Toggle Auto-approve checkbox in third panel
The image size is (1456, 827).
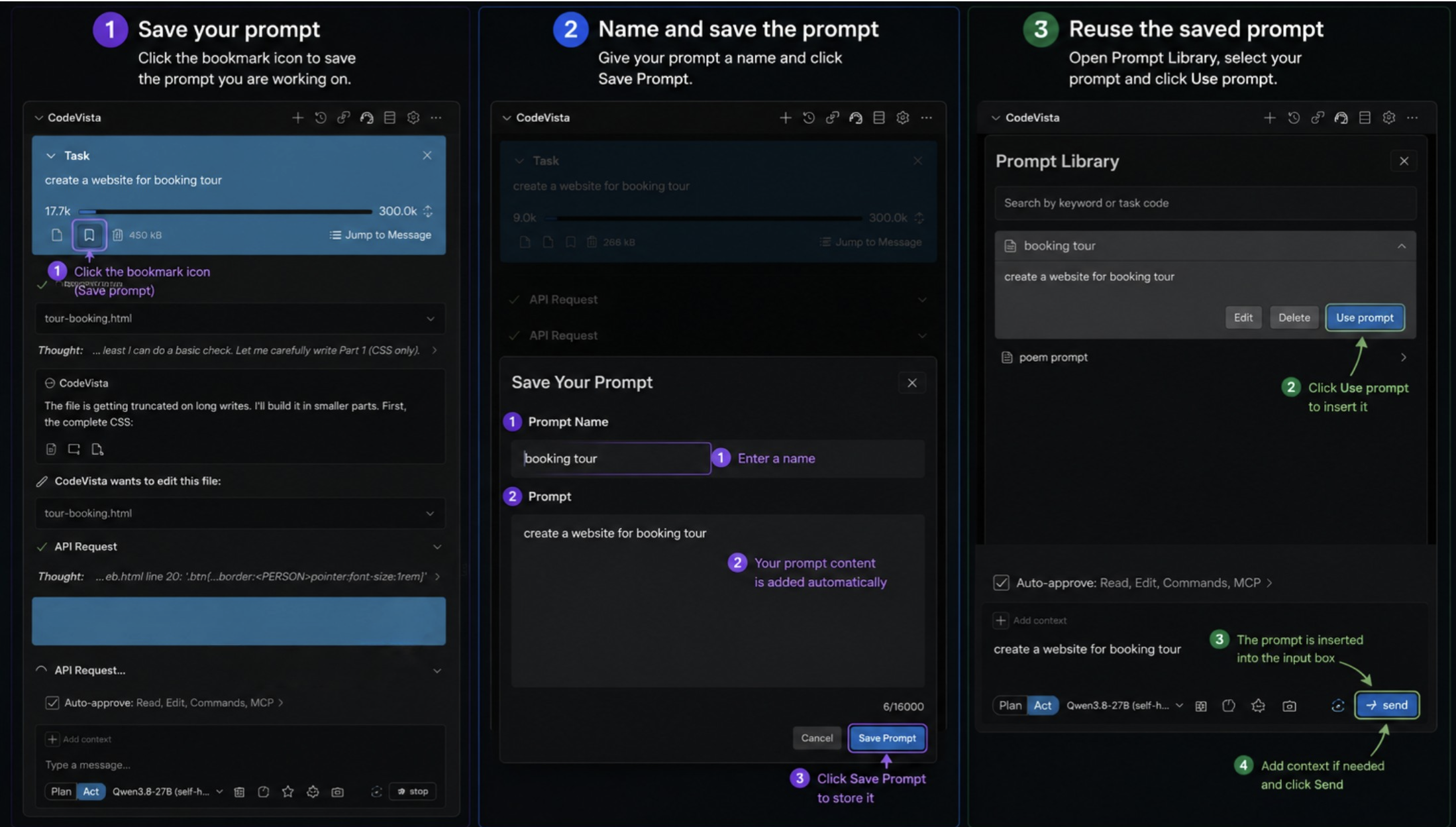coord(1001,582)
